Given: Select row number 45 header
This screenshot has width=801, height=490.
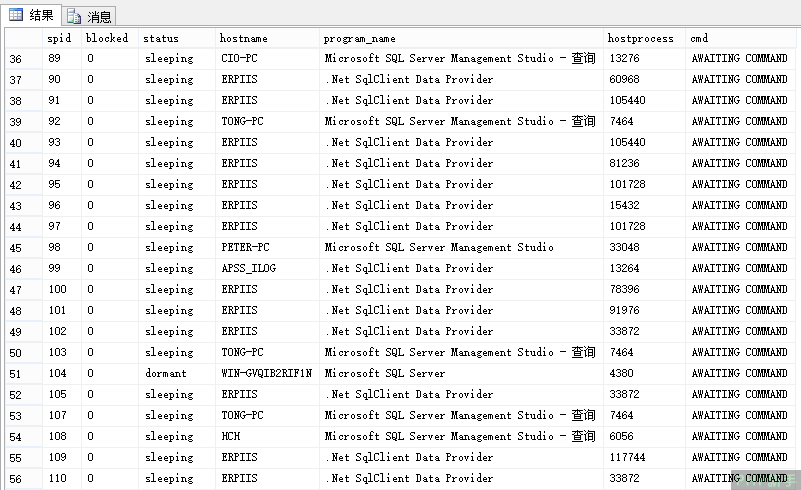Looking at the screenshot, I should [23, 248].
